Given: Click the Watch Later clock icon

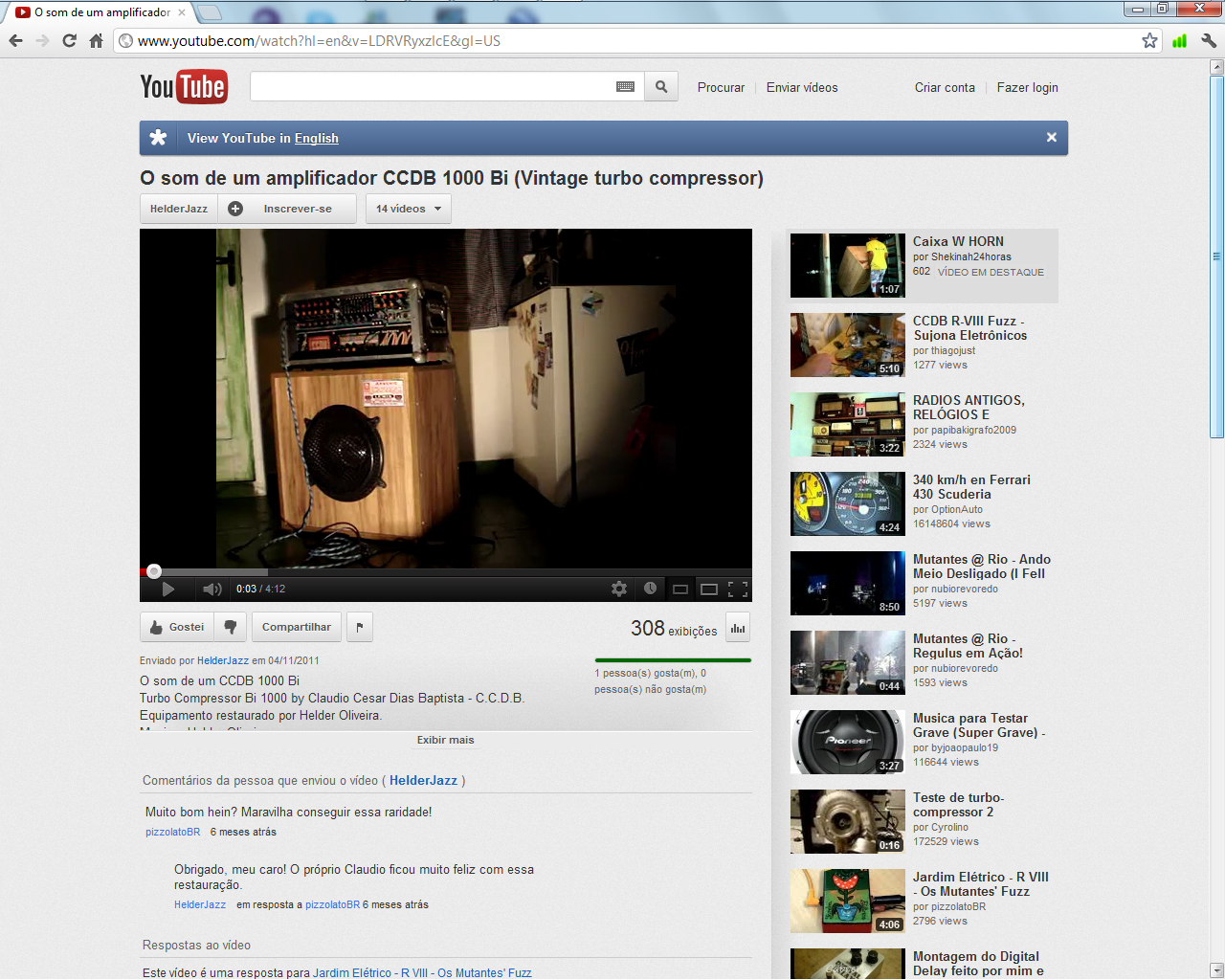Looking at the screenshot, I should (x=650, y=589).
